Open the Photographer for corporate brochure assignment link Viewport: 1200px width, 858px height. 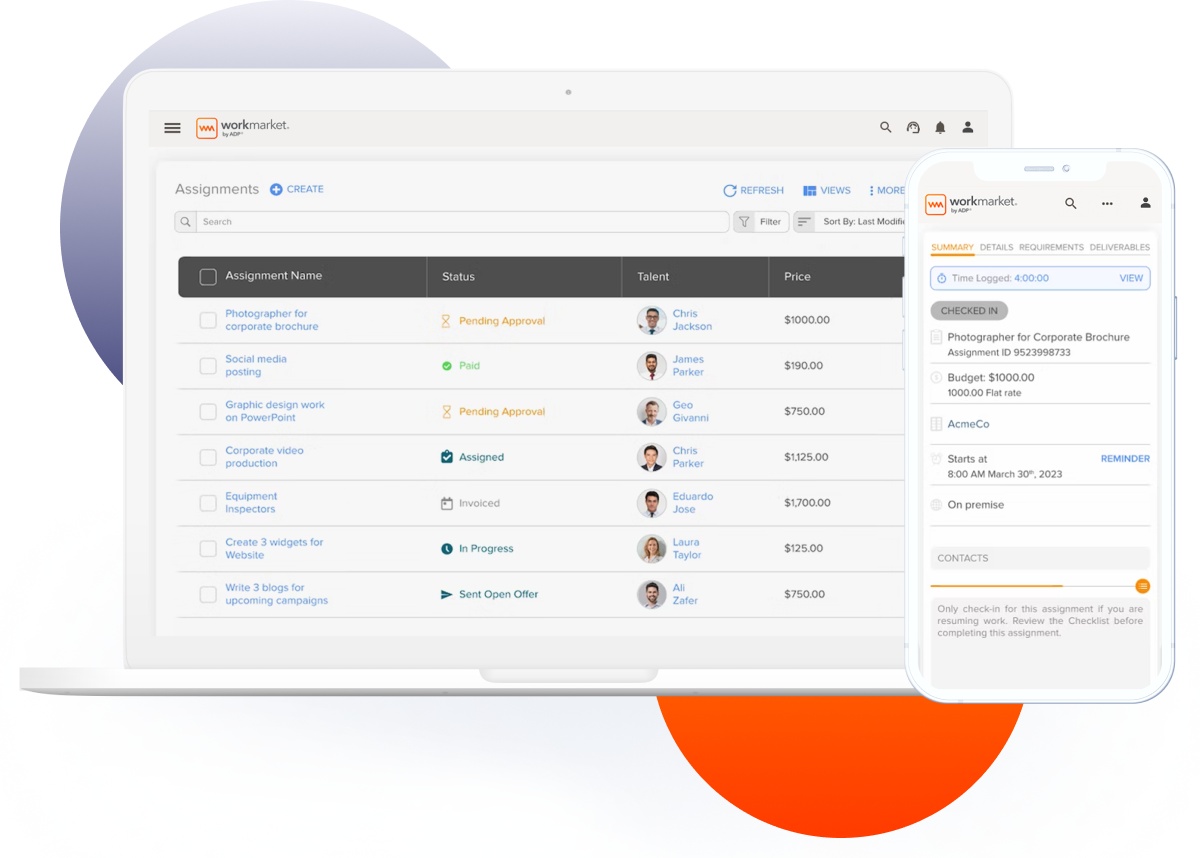pyautogui.click(x=272, y=320)
